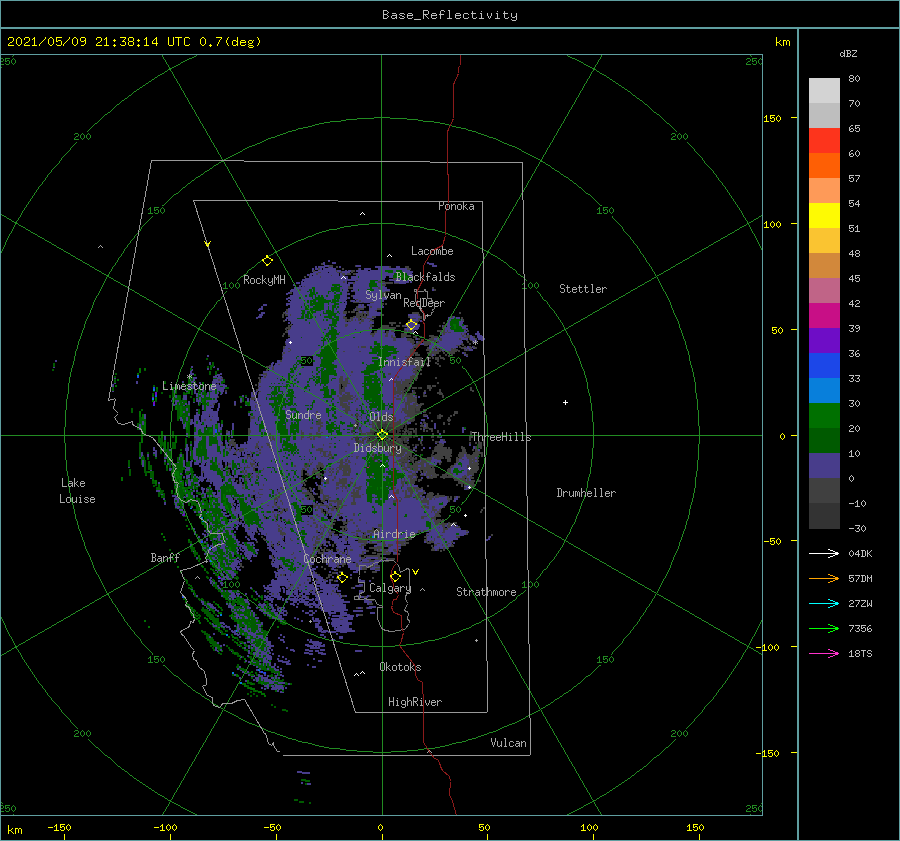
Task: Click the Strathmore city label
Action: pos(486,592)
